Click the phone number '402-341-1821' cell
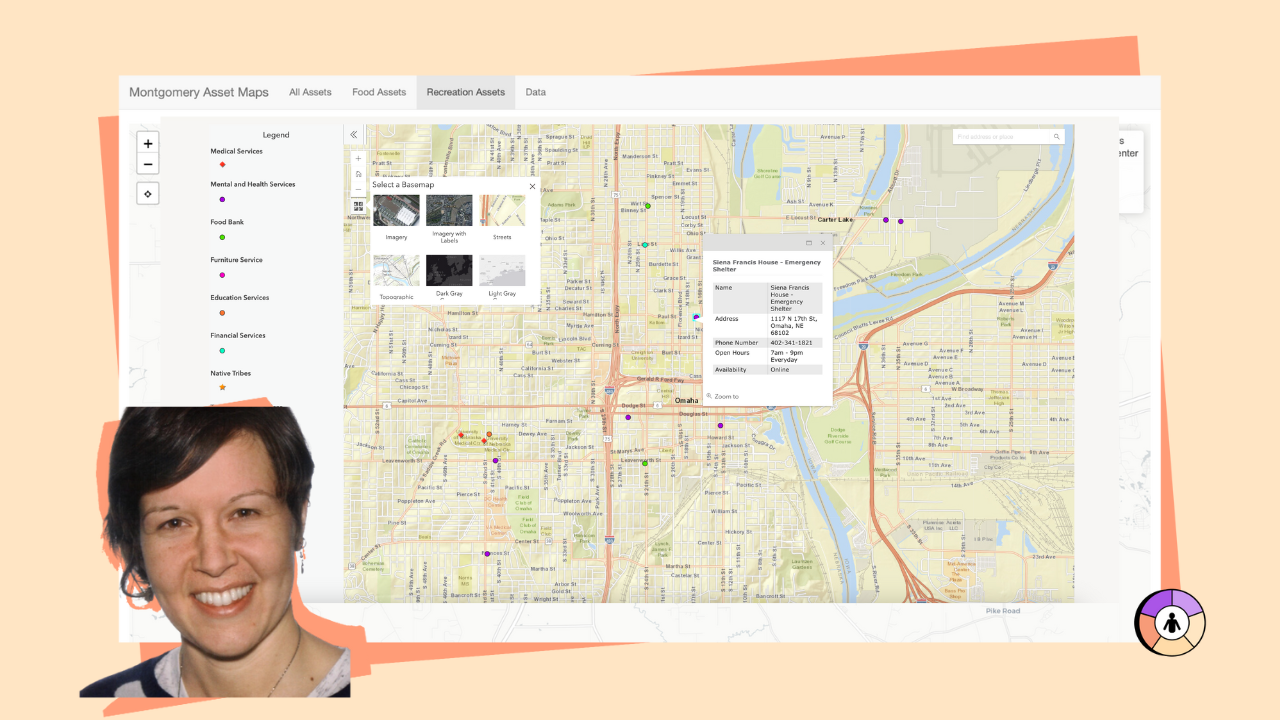The image size is (1280, 720). [795, 343]
